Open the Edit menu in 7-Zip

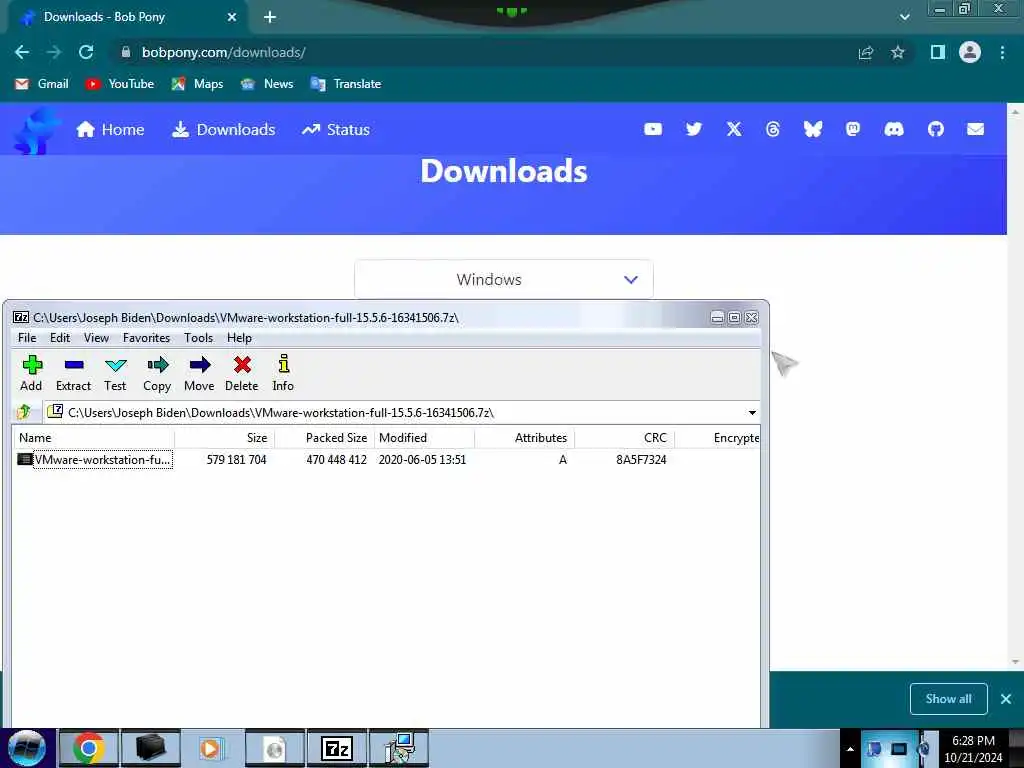point(59,338)
